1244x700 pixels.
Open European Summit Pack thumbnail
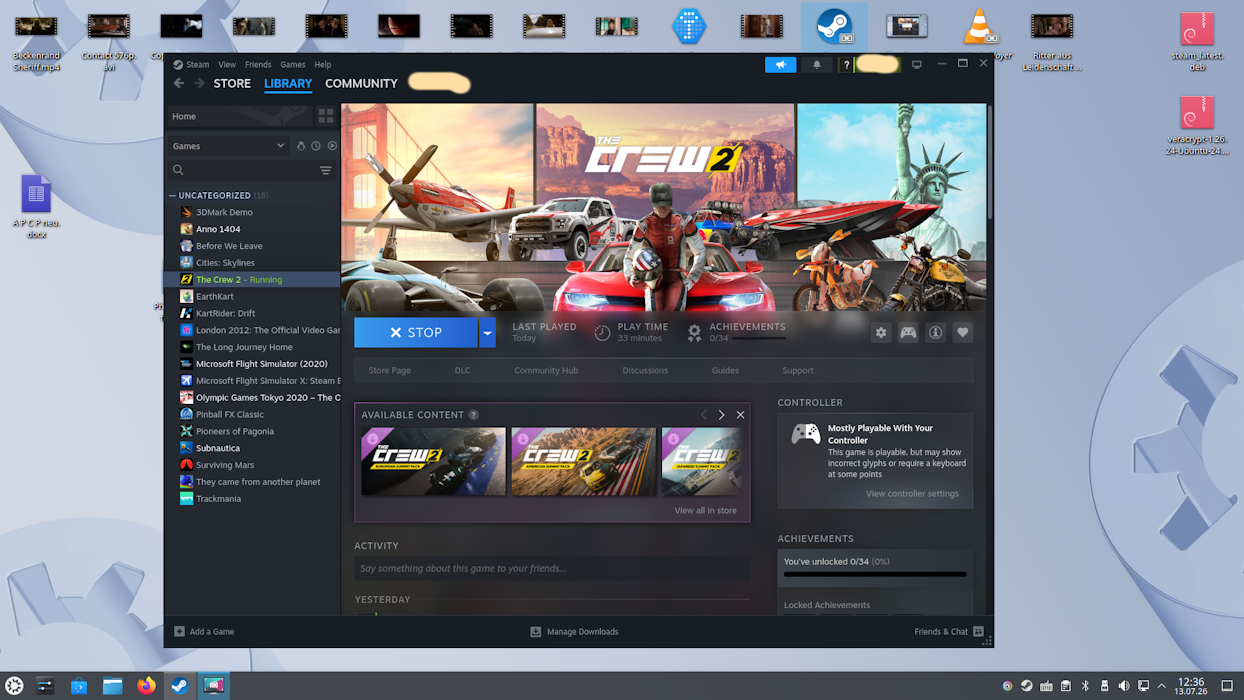click(x=434, y=462)
